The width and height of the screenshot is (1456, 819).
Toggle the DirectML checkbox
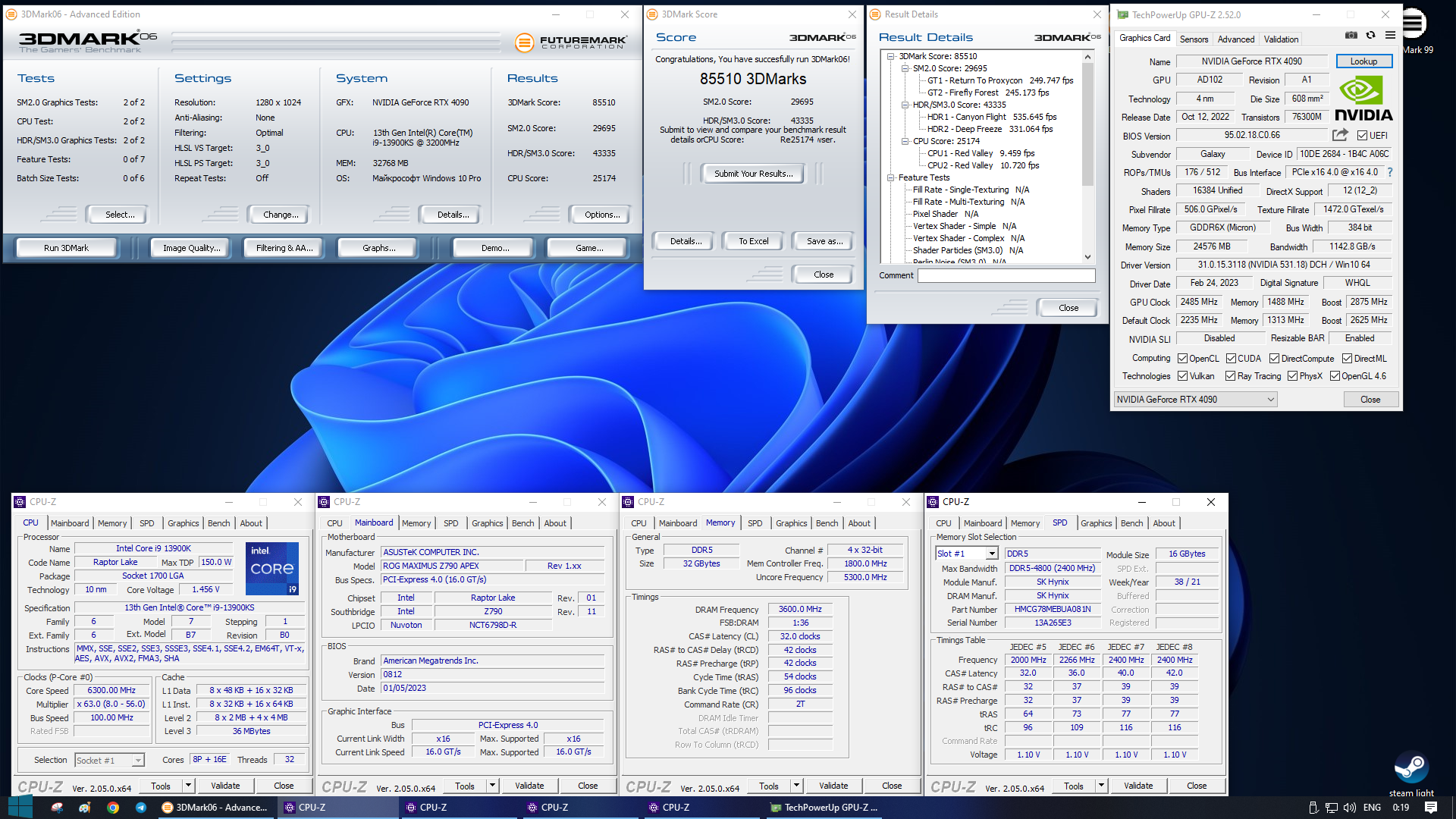coord(1347,359)
